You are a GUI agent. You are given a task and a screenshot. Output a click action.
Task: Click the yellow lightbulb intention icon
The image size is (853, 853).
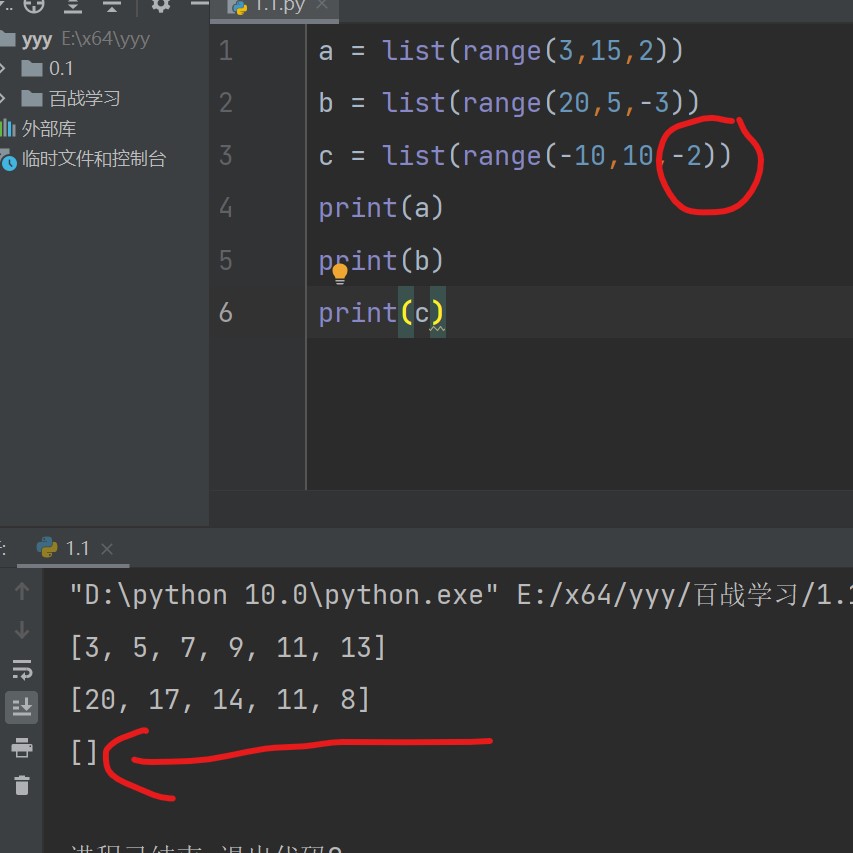pos(339,274)
